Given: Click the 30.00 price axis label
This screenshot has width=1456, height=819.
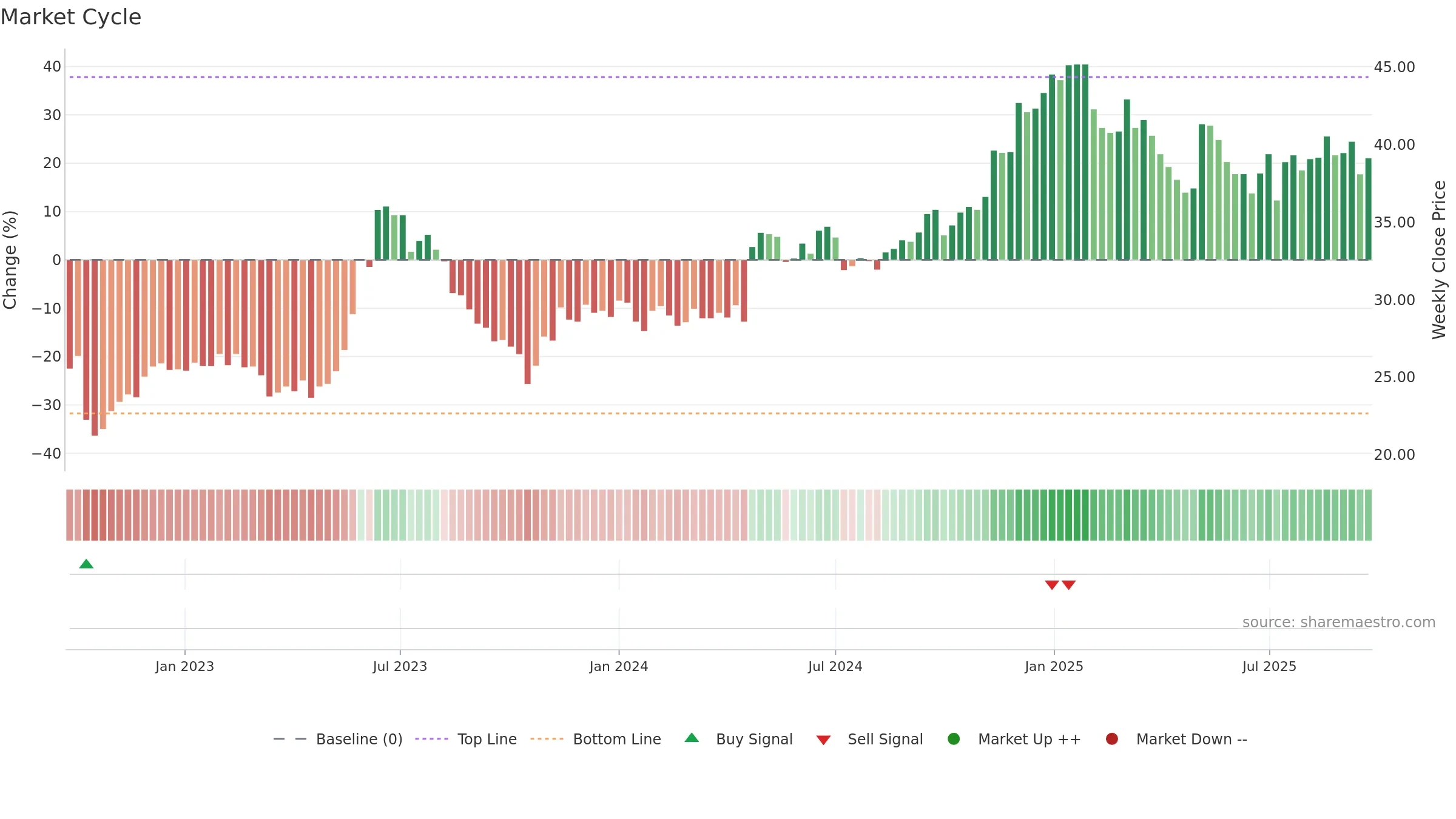Looking at the screenshot, I should pos(1394,300).
